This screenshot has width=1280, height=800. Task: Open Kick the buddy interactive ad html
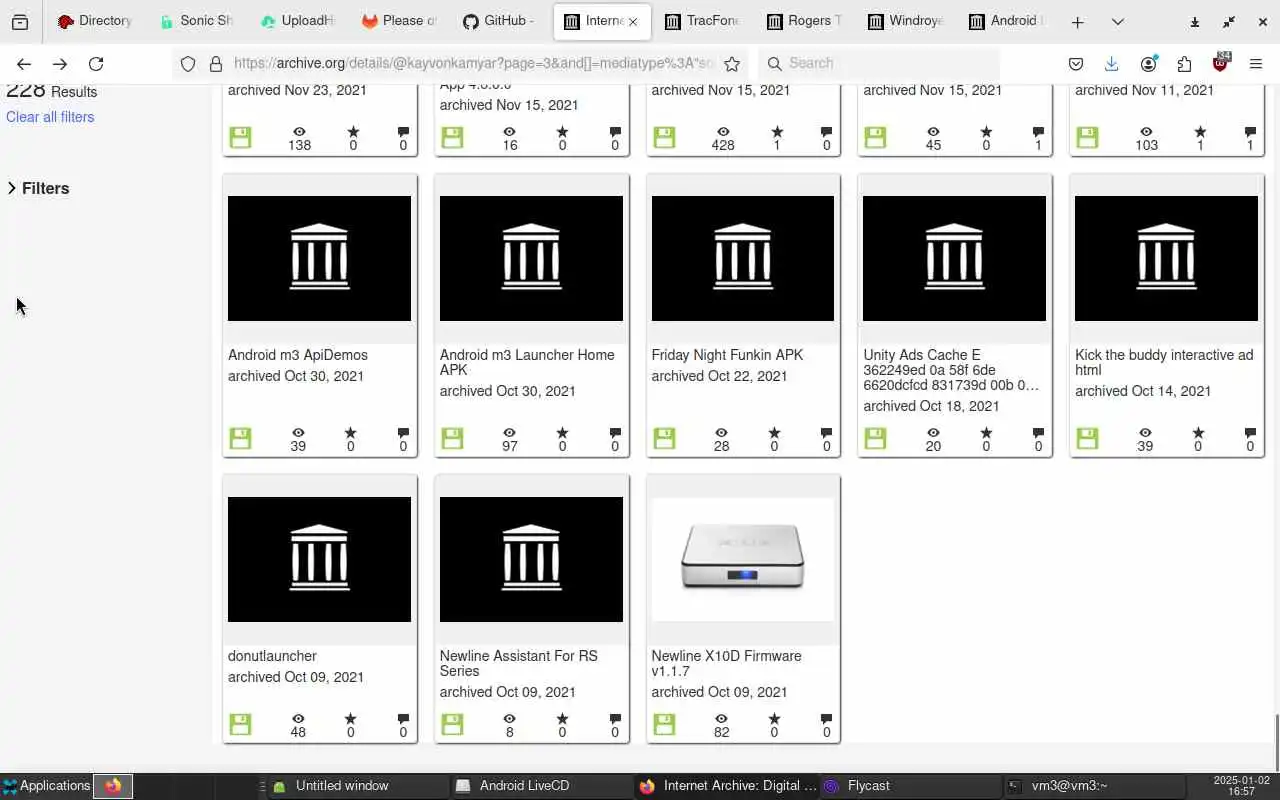[x=1164, y=362]
